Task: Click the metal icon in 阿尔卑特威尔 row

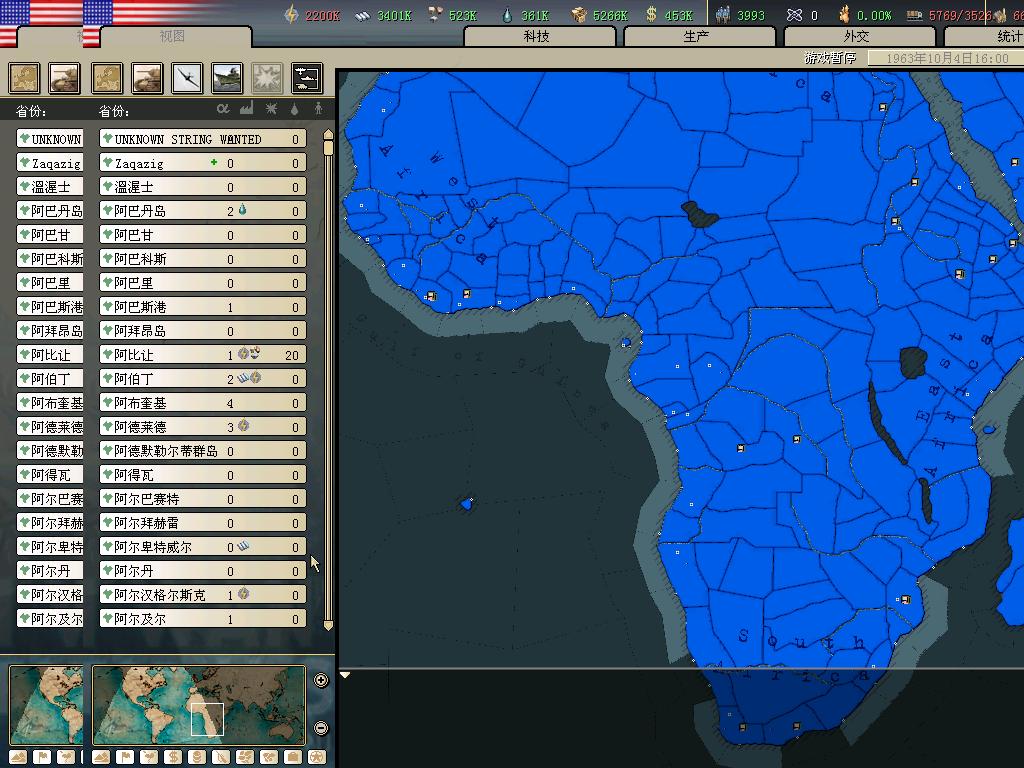Action: [x=243, y=545]
